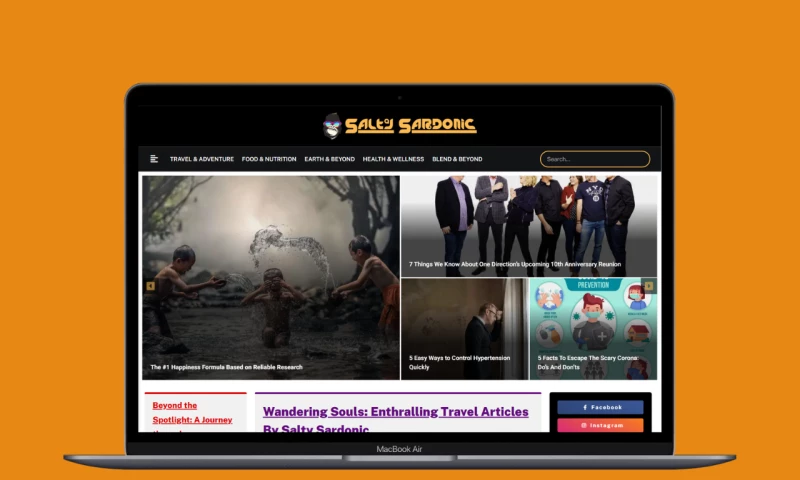This screenshot has width=800, height=480.
Task: Advance the slider with the right arrow
Action: click(648, 286)
